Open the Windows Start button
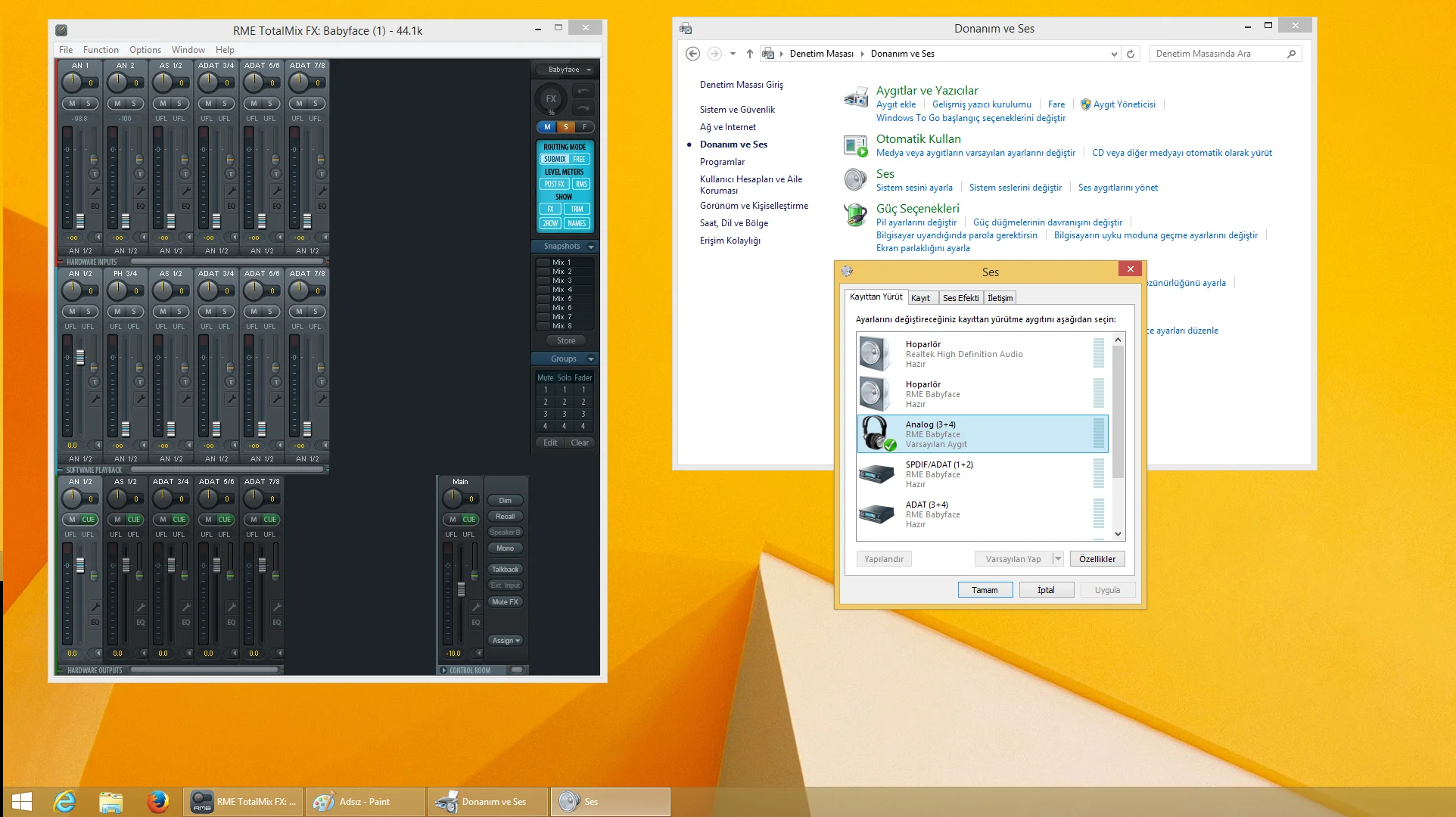Viewport: 1456px width, 817px height. click(x=22, y=802)
